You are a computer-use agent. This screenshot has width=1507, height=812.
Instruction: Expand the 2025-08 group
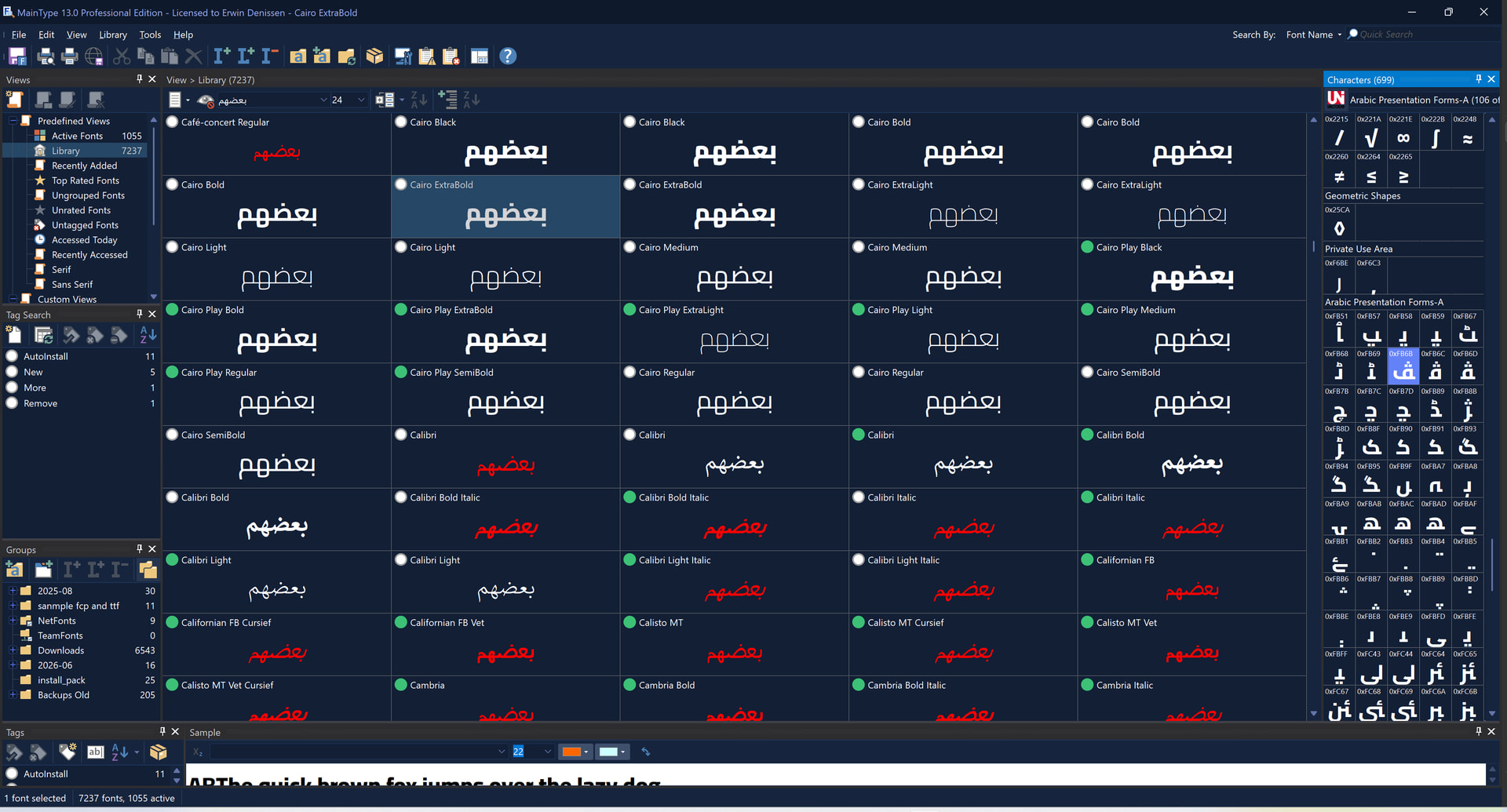coord(13,591)
